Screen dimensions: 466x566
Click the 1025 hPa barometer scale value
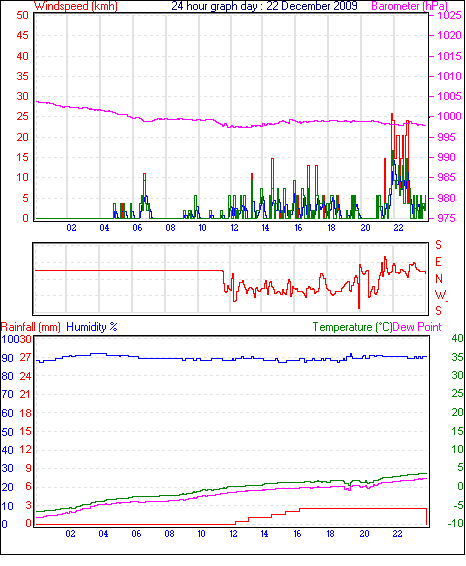pyautogui.click(x=449, y=16)
